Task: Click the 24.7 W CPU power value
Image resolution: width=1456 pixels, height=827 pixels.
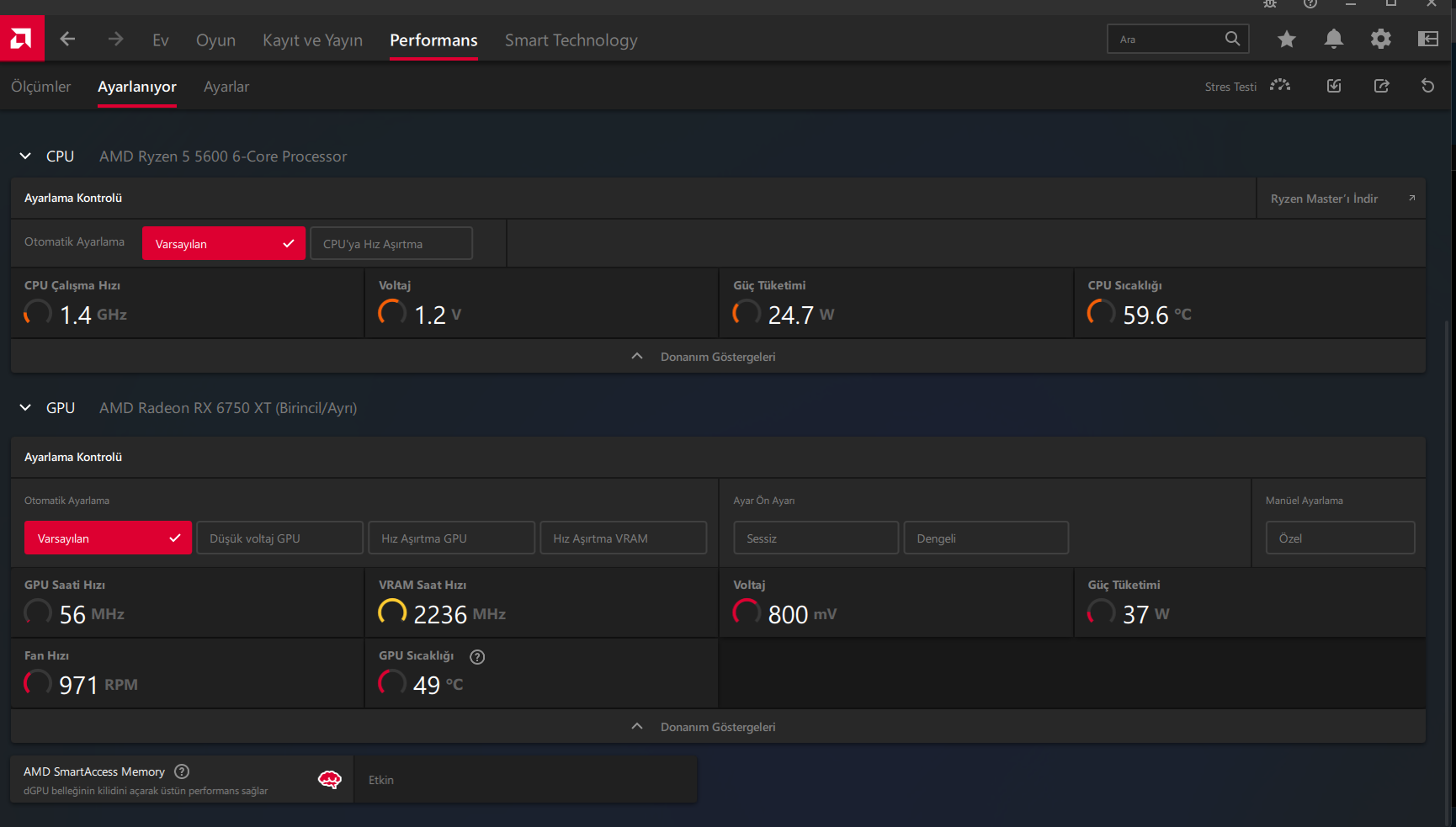Action: point(801,315)
